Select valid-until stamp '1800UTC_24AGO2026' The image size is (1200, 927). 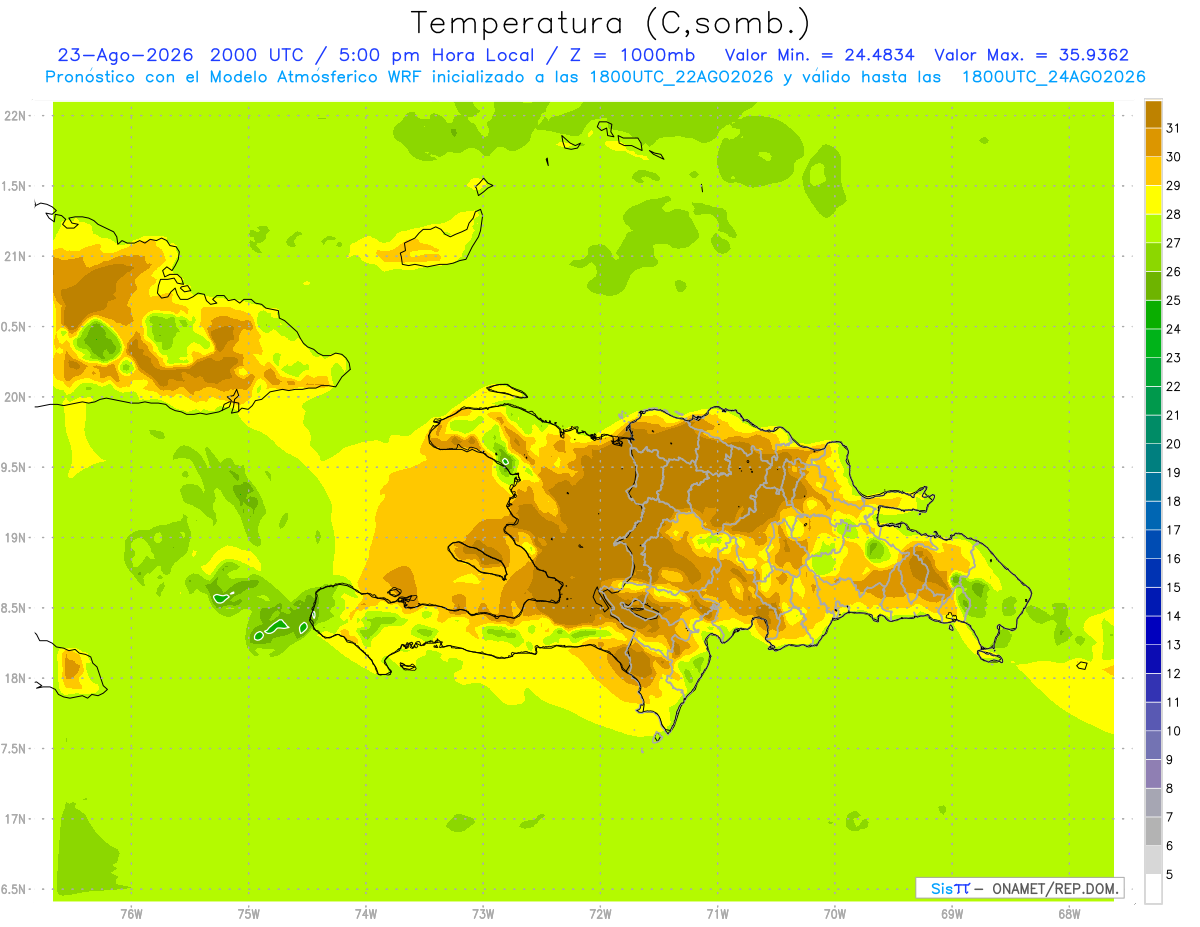pyautogui.click(x=1053, y=77)
